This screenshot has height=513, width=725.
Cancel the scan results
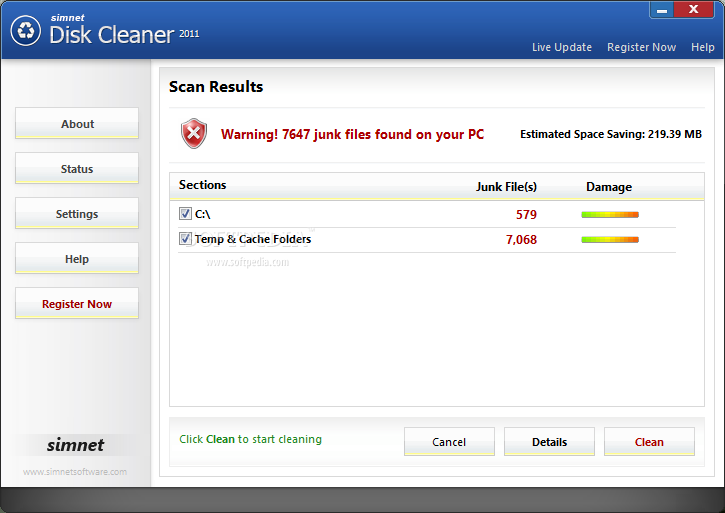pos(449,442)
